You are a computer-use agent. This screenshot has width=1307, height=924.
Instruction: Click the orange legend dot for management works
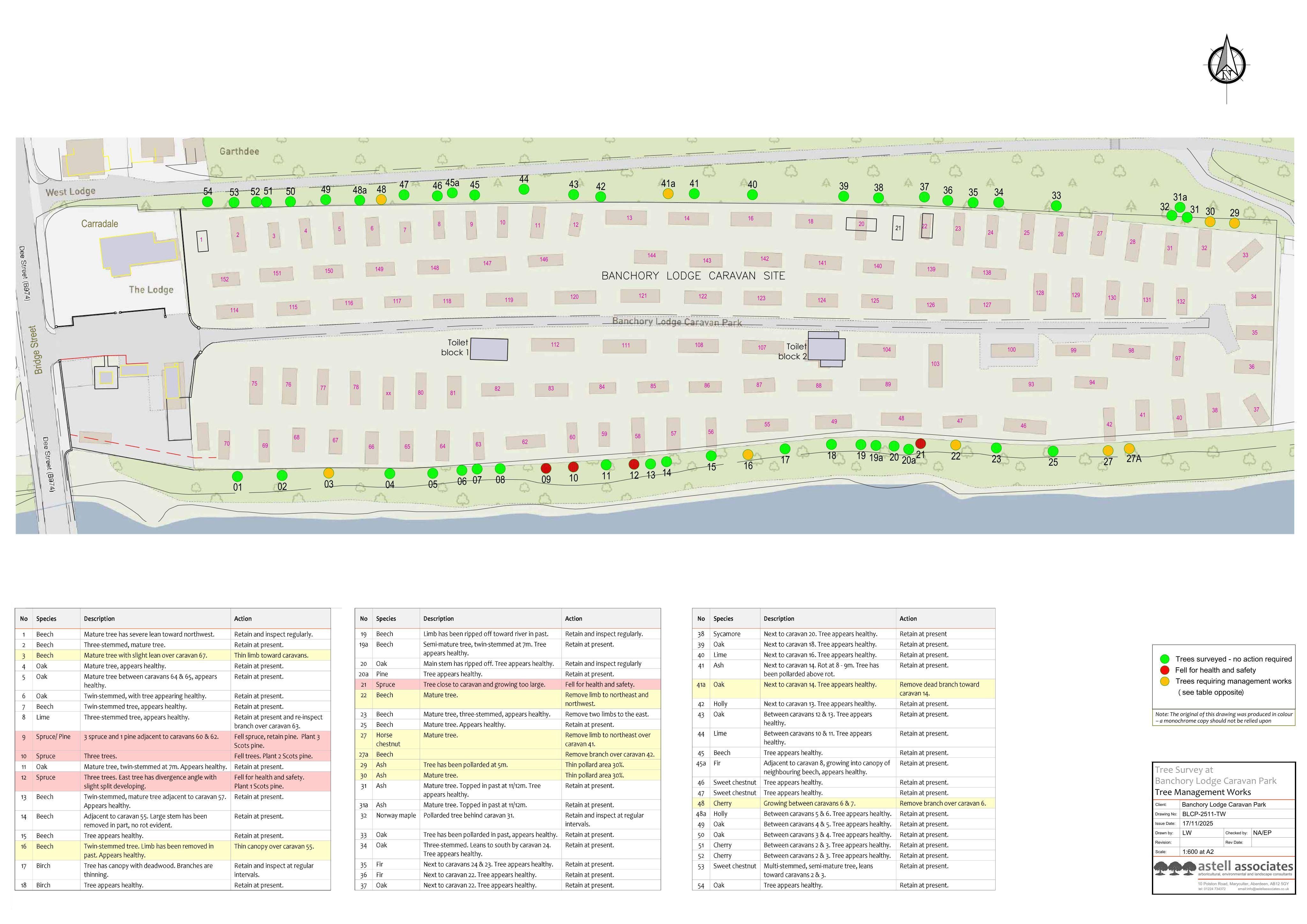(x=1165, y=681)
